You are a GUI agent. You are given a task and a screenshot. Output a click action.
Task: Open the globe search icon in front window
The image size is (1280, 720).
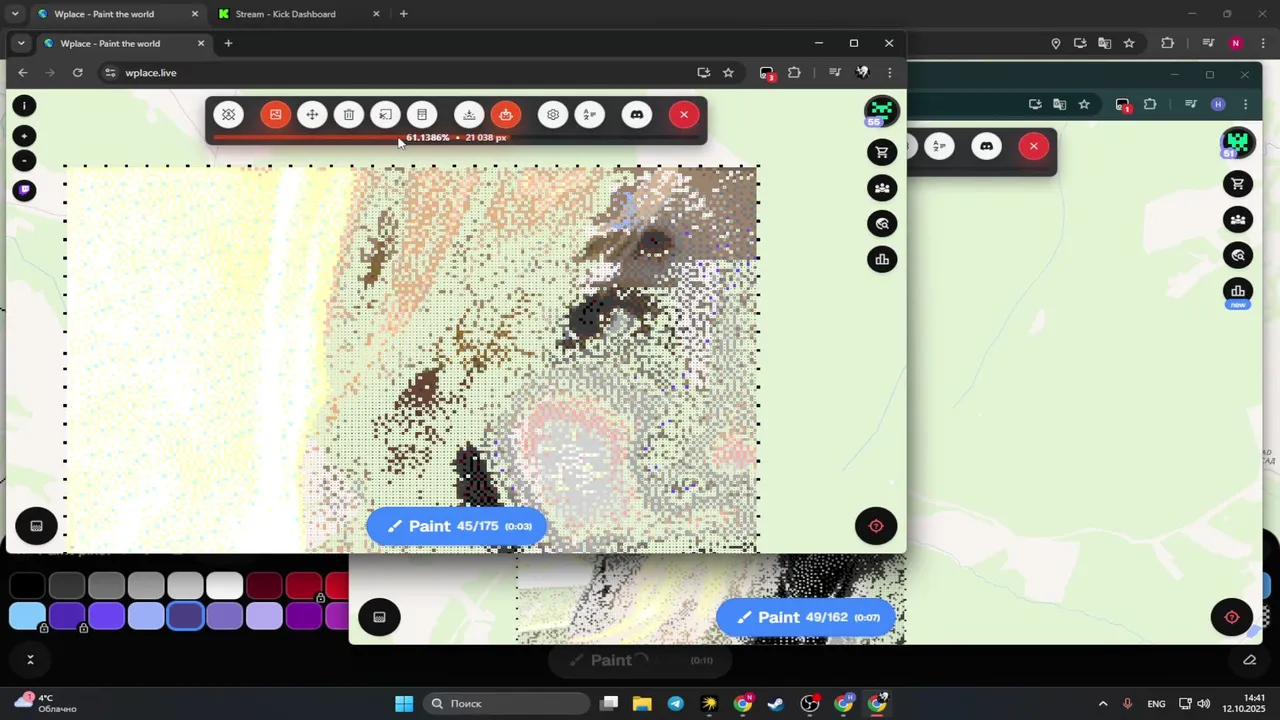[881, 224]
